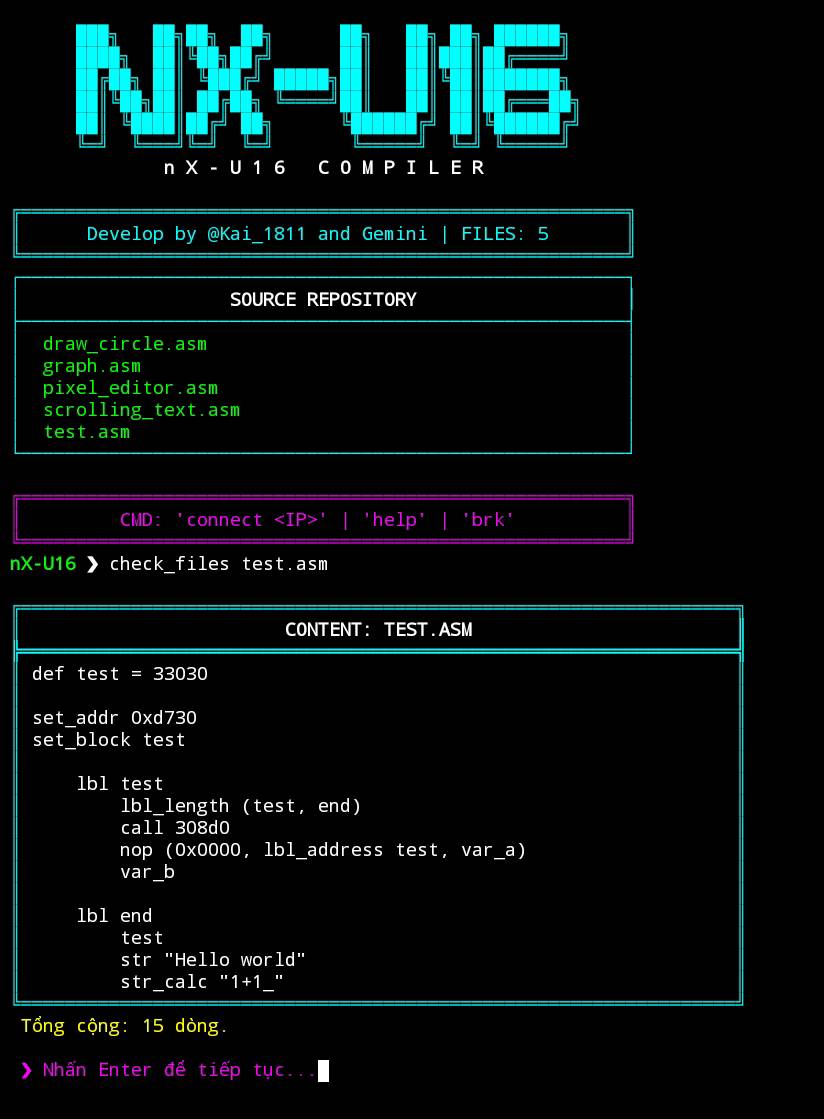
Task: Click the CONTENT: TEST.ASM header
Action: point(378,630)
